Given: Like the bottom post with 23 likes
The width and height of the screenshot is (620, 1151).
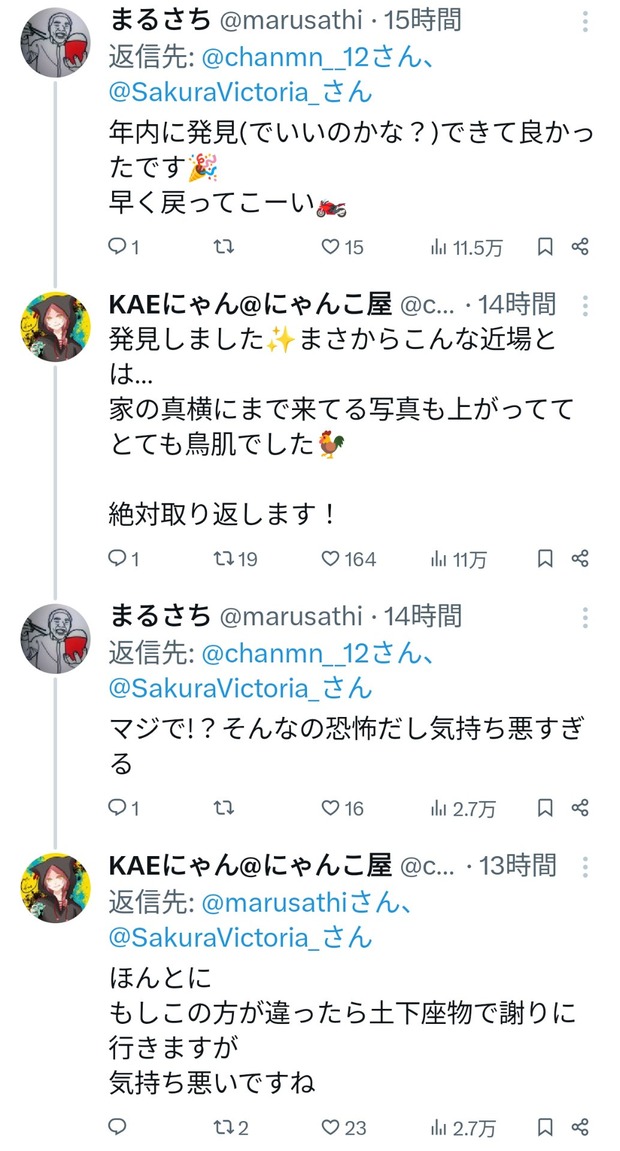Looking at the screenshot, I should [x=343, y=1127].
